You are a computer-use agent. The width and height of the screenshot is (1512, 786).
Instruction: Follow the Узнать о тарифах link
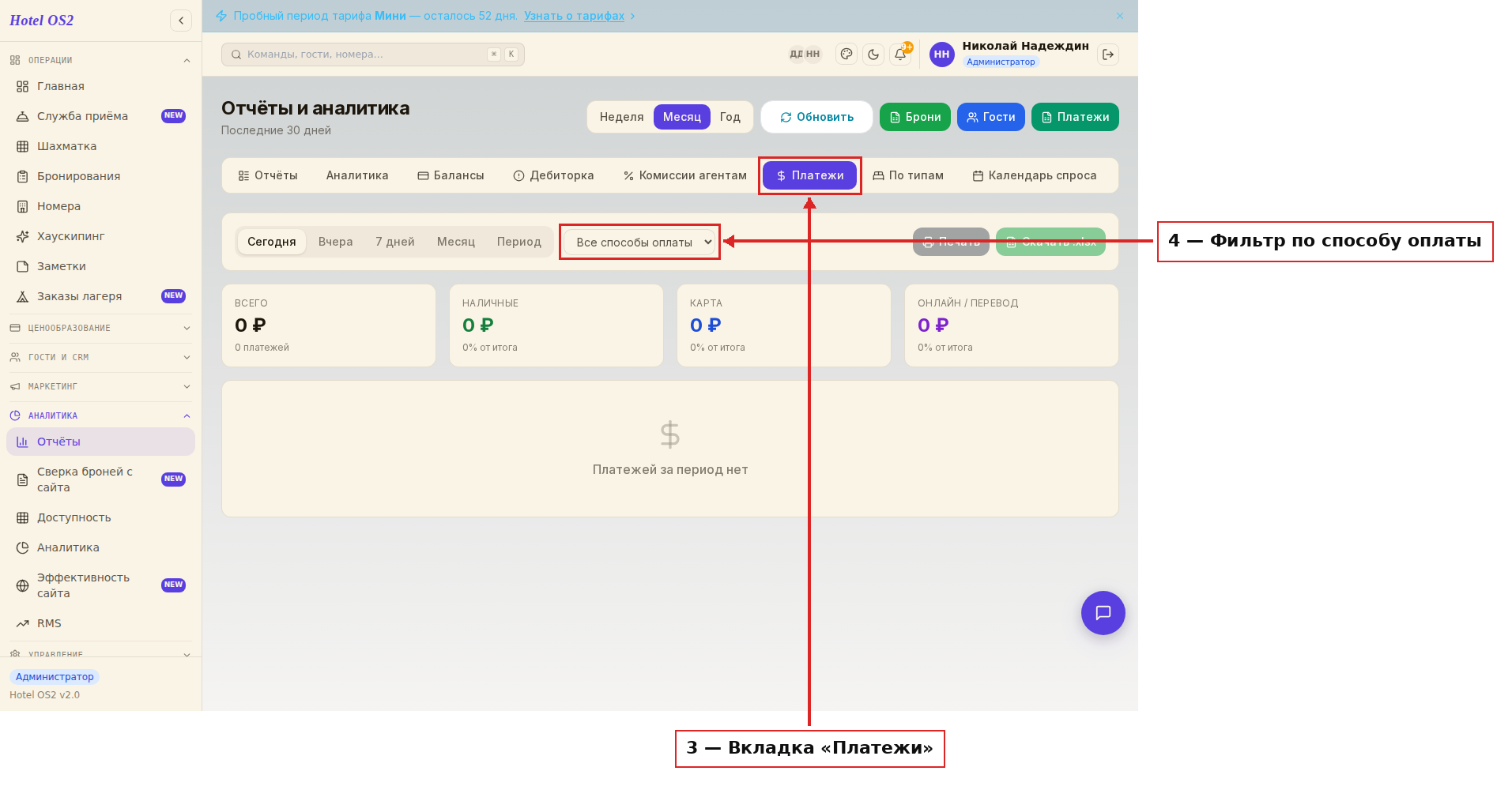click(575, 16)
